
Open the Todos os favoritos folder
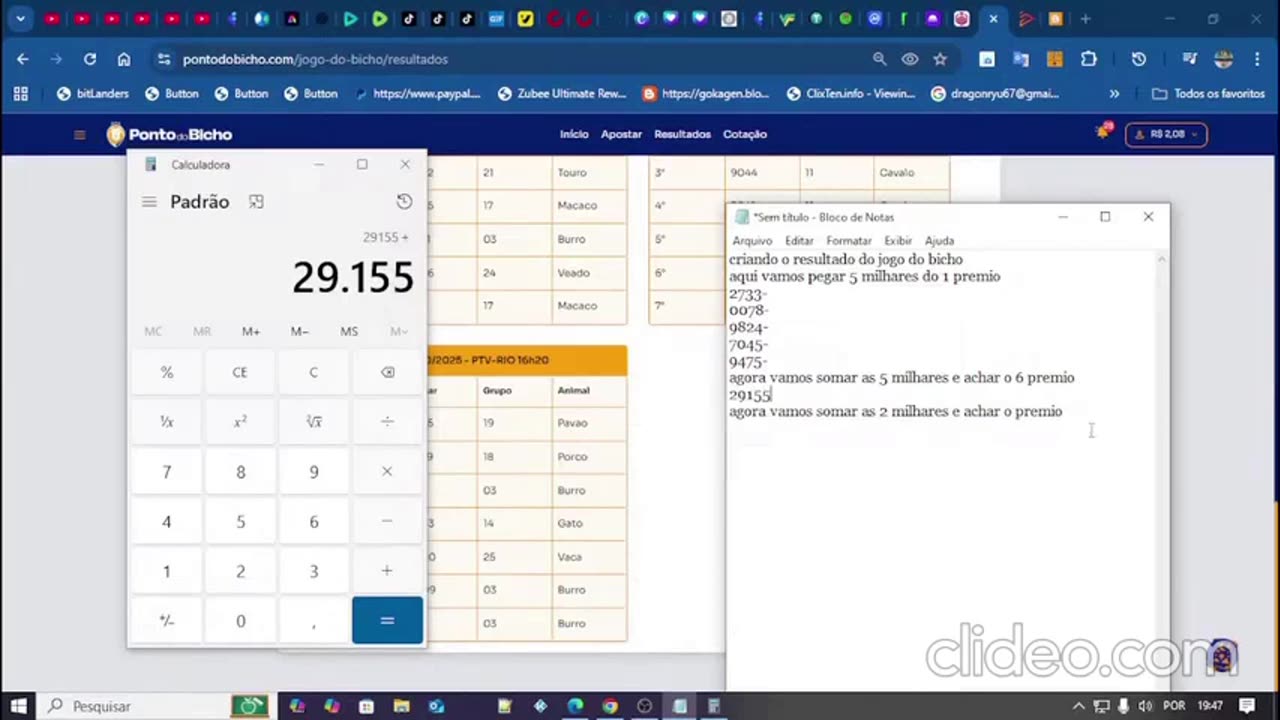click(x=1208, y=93)
